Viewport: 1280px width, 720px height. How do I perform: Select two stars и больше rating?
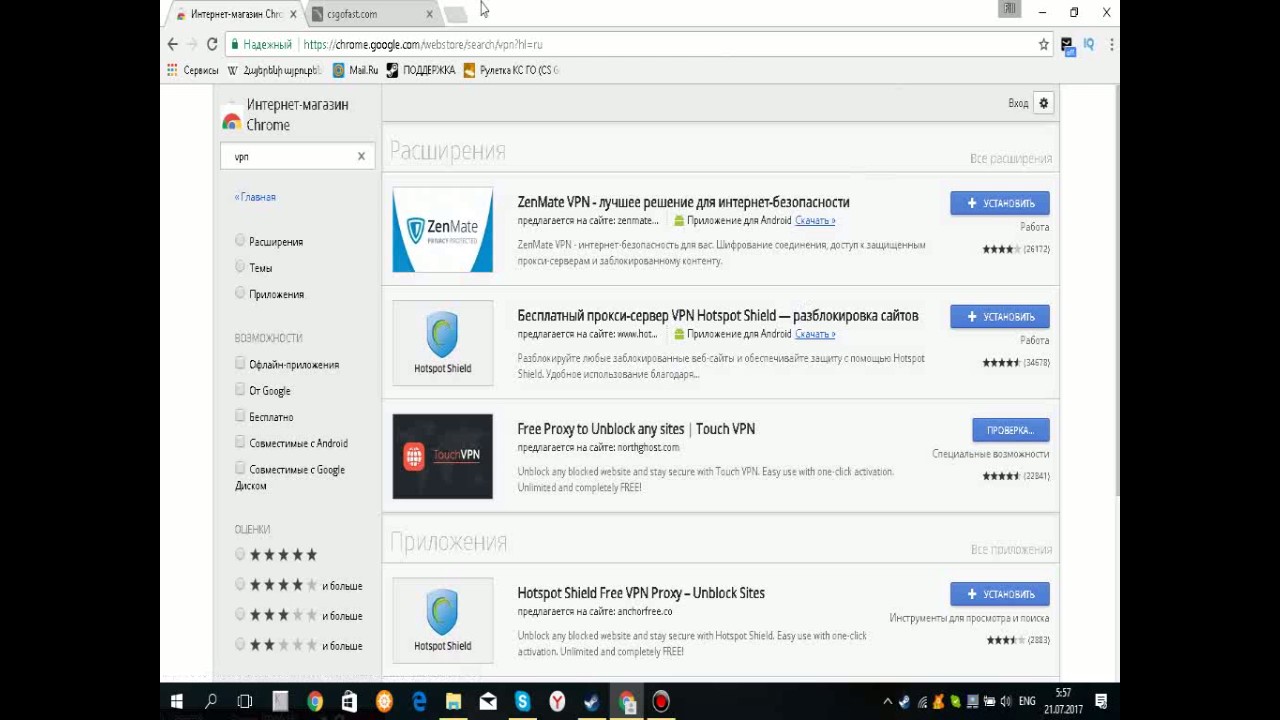(x=240, y=644)
